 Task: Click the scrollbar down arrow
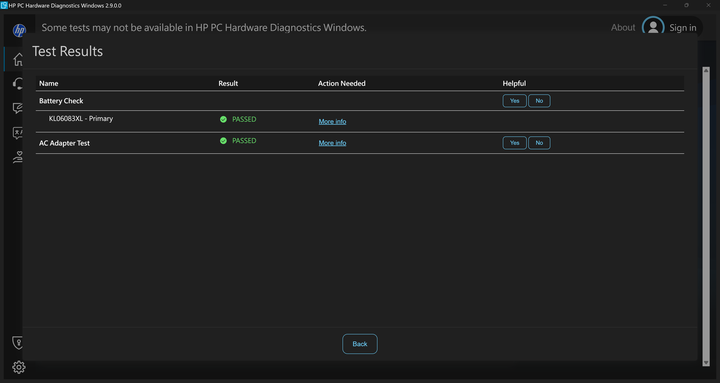click(x=706, y=363)
